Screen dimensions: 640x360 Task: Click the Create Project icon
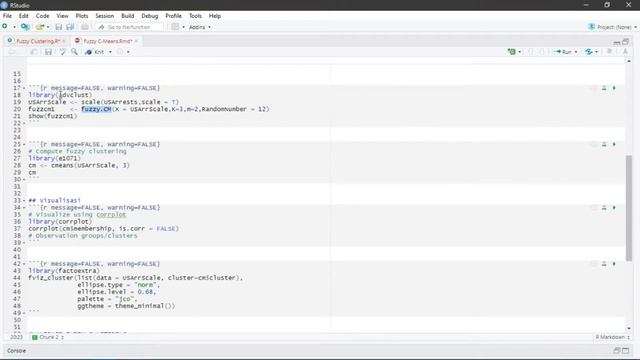(25, 27)
